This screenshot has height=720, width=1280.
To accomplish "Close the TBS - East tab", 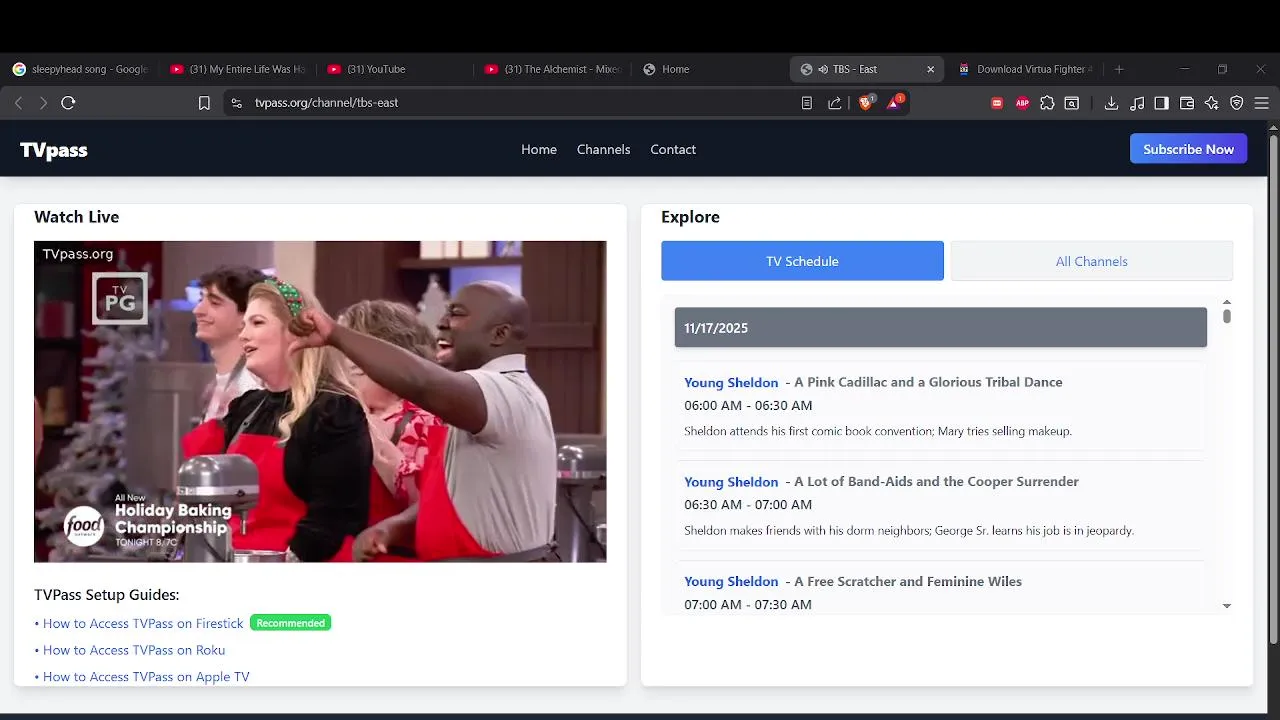I will [930, 69].
